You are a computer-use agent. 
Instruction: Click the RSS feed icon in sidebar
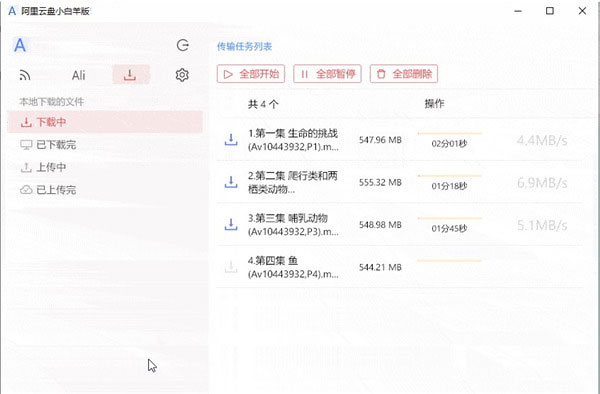[x=25, y=75]
